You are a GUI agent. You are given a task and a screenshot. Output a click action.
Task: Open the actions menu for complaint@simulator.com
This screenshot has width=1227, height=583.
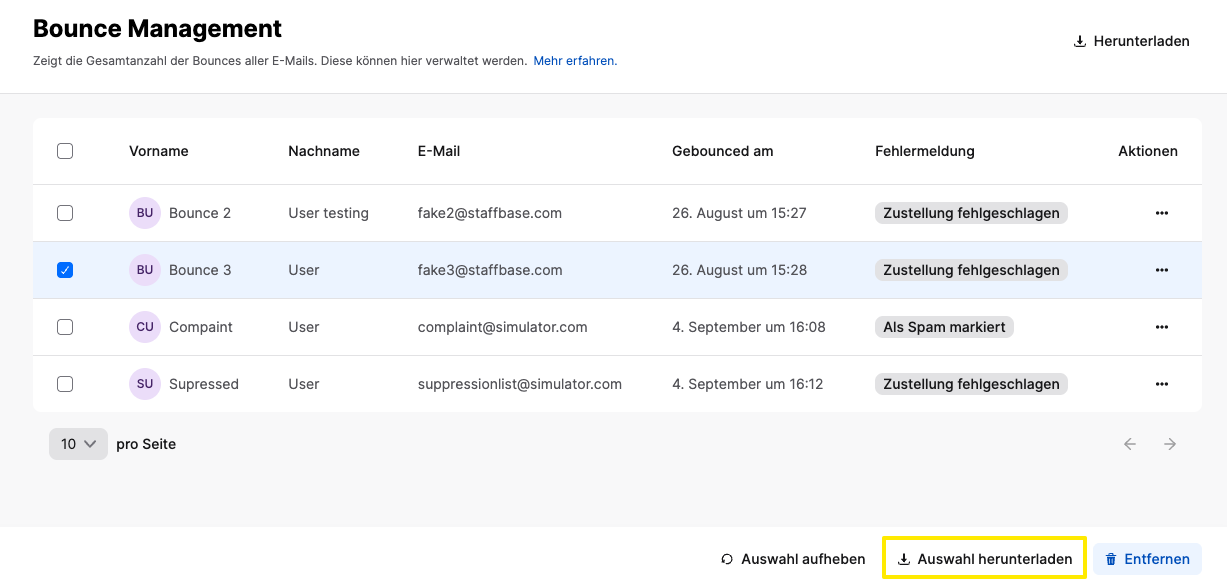pos(1162,327)
